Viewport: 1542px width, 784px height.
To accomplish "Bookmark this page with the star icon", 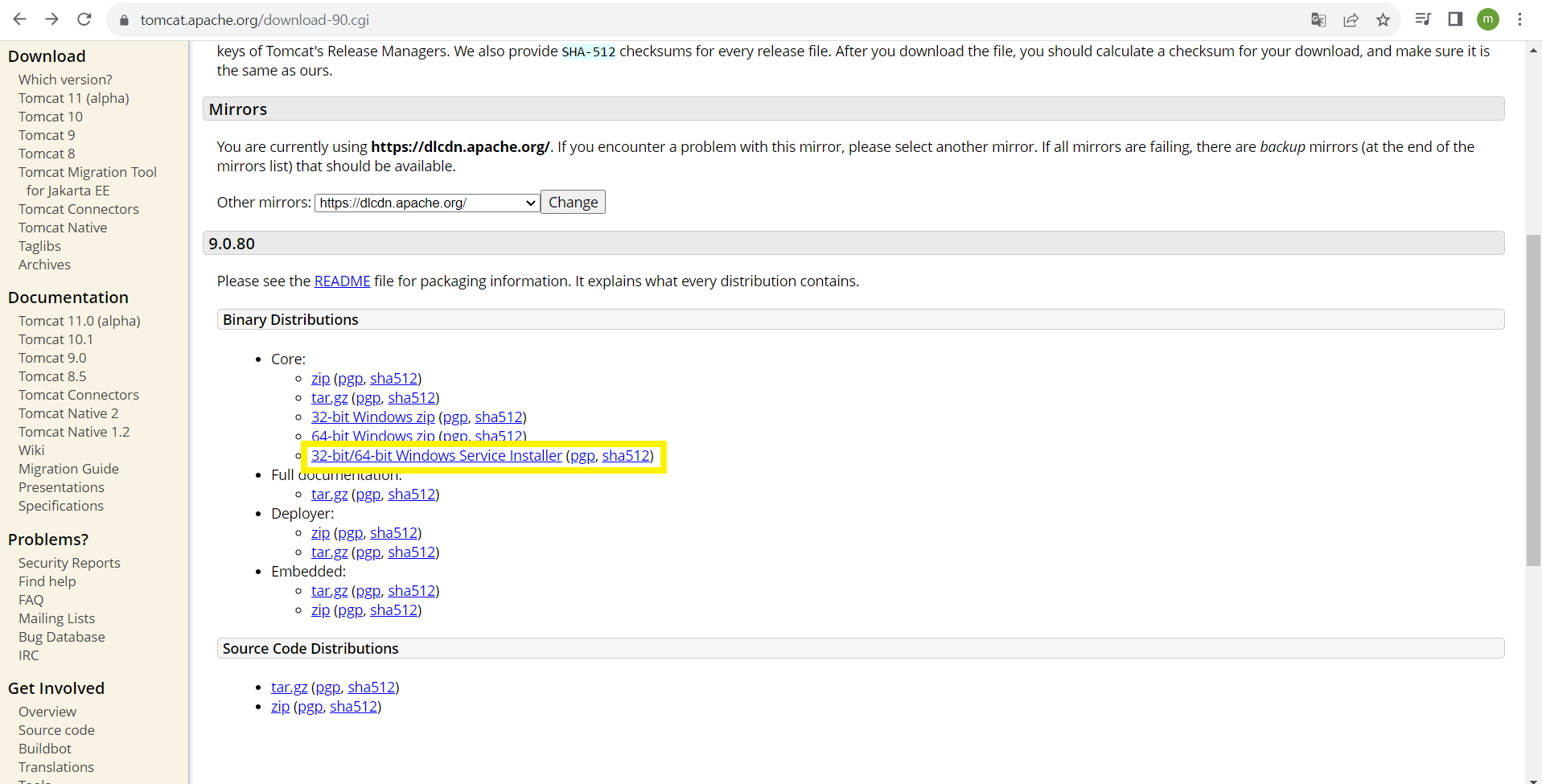I will click(x=1383, y=20).
